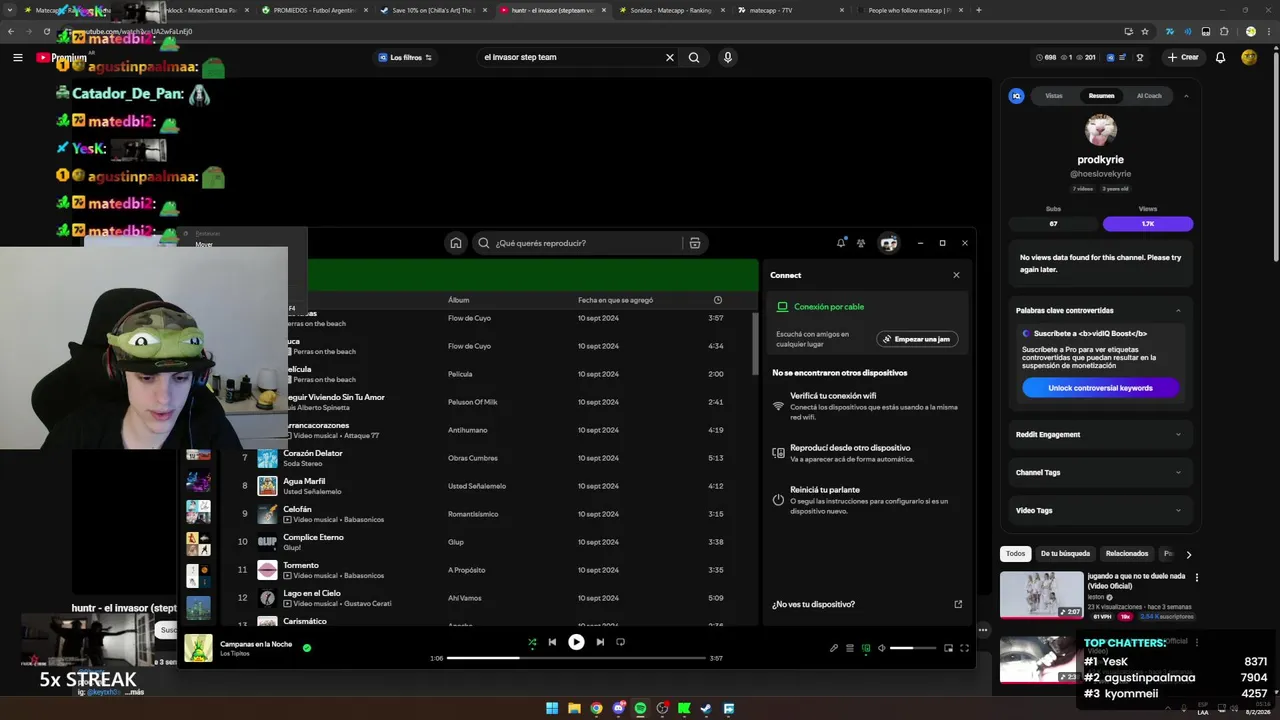Sort by duration clock icon

click(x=718, y=300)
